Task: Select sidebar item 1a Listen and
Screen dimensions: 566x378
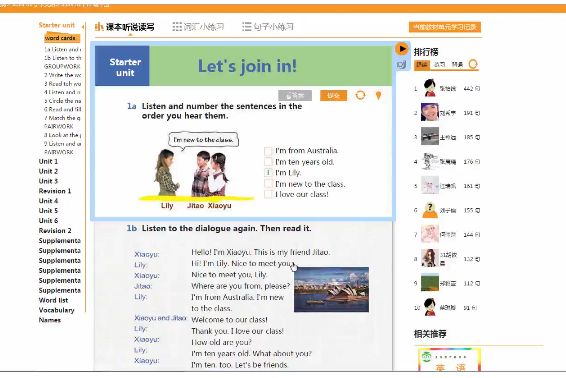Action: 62,49
